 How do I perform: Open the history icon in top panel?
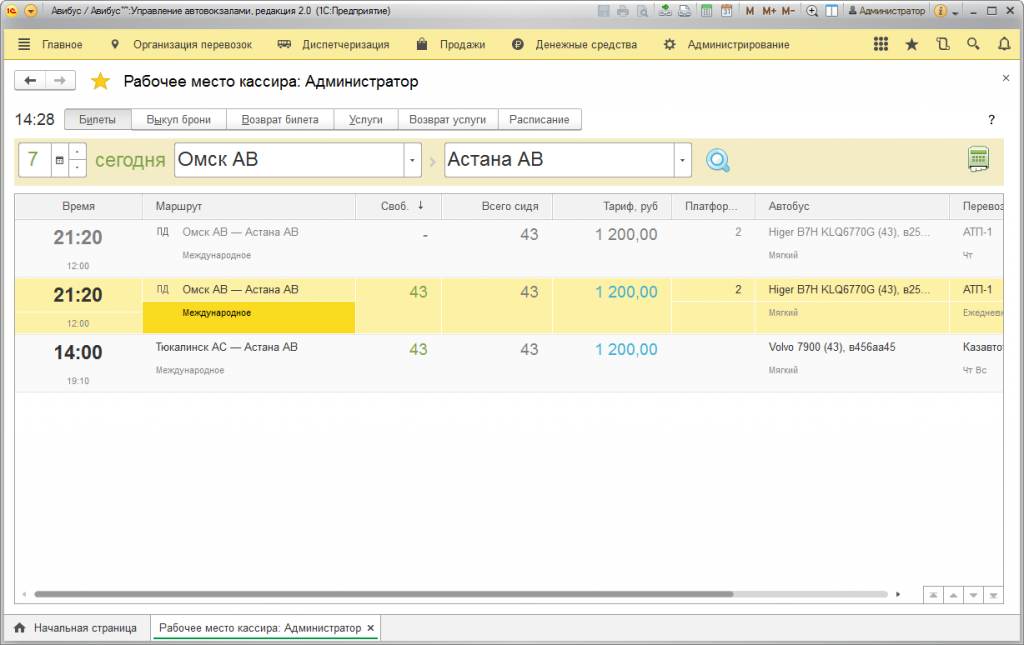[942, 44]
